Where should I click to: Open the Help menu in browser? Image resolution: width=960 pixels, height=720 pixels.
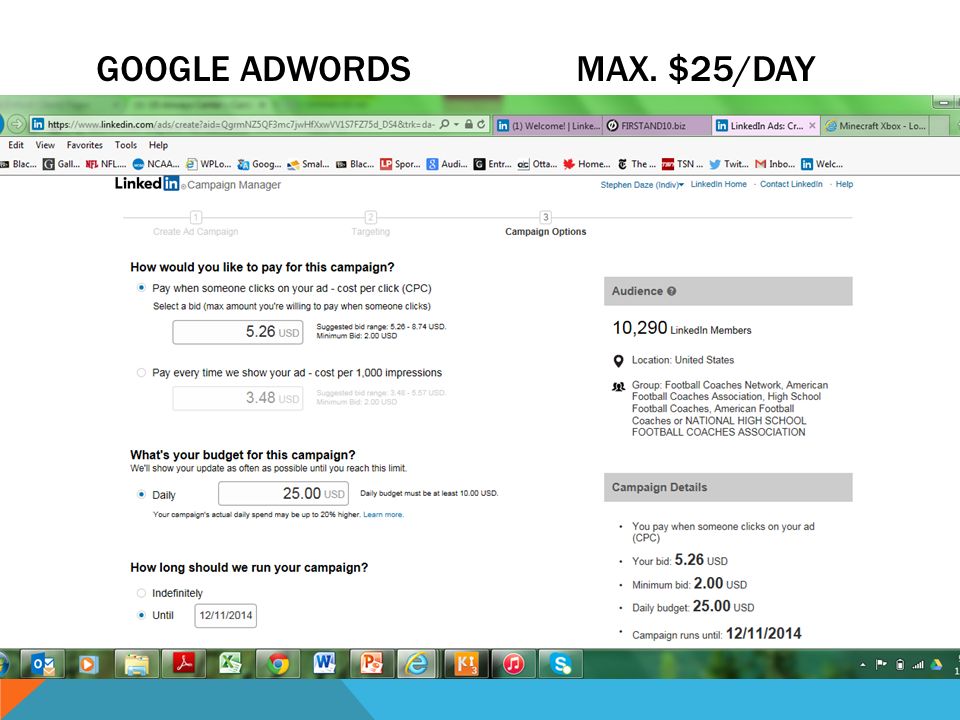coord(158,145)
